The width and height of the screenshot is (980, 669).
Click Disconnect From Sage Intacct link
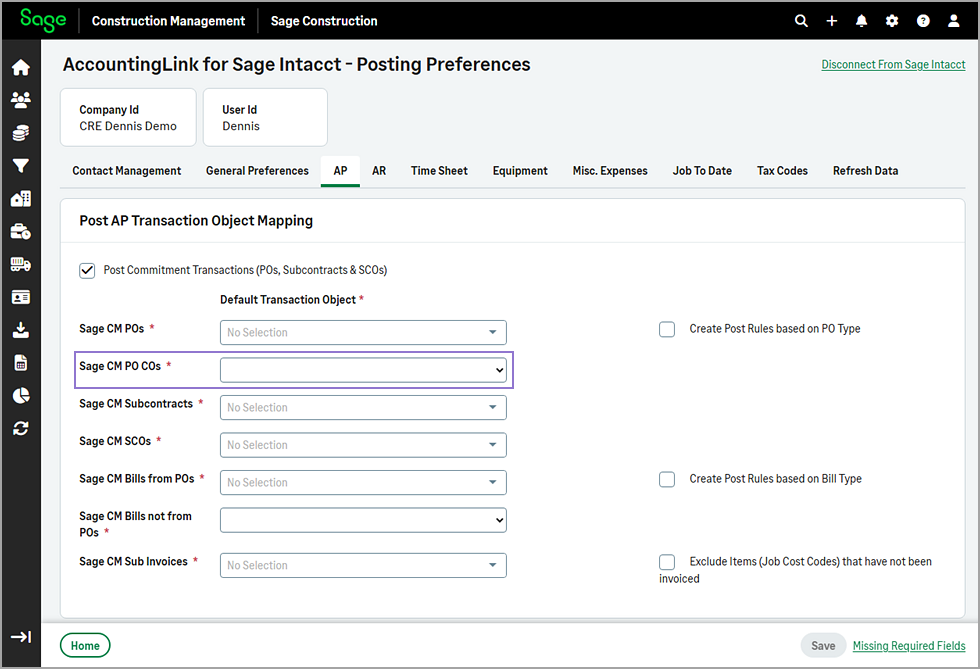tap(893, 64)
